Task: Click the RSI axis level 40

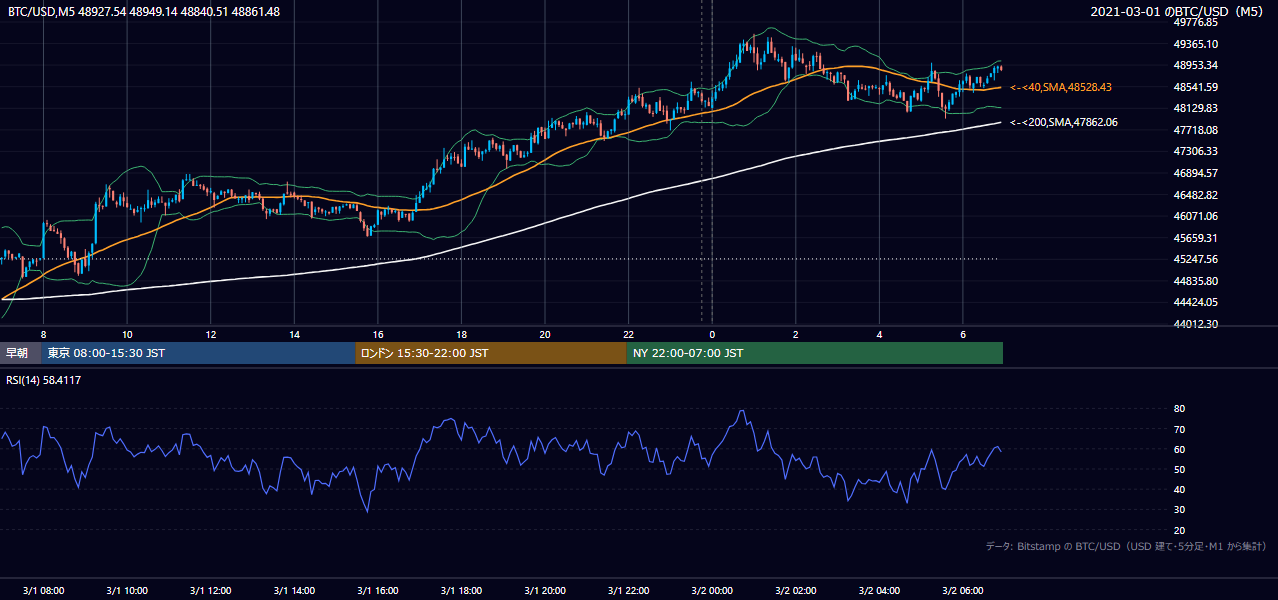Action: (x=1179, y=489)
